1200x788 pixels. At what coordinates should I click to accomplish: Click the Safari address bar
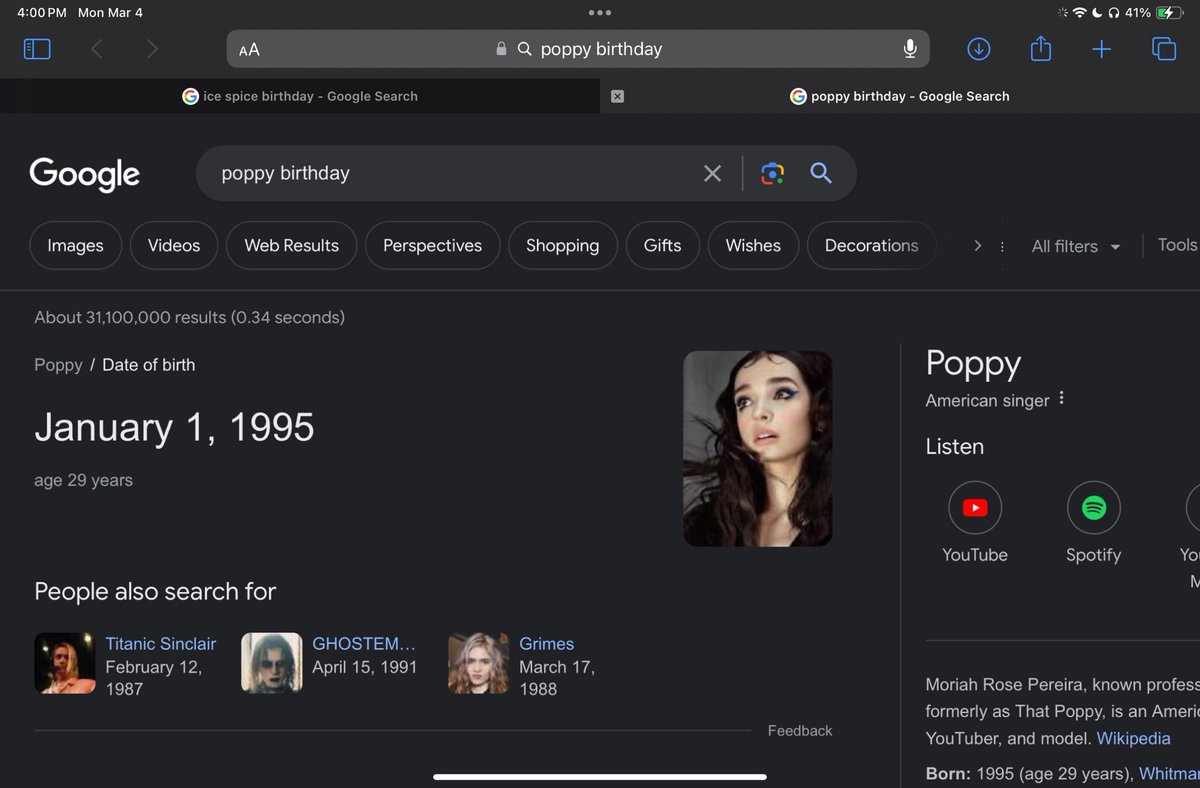(x=579, y=49)
